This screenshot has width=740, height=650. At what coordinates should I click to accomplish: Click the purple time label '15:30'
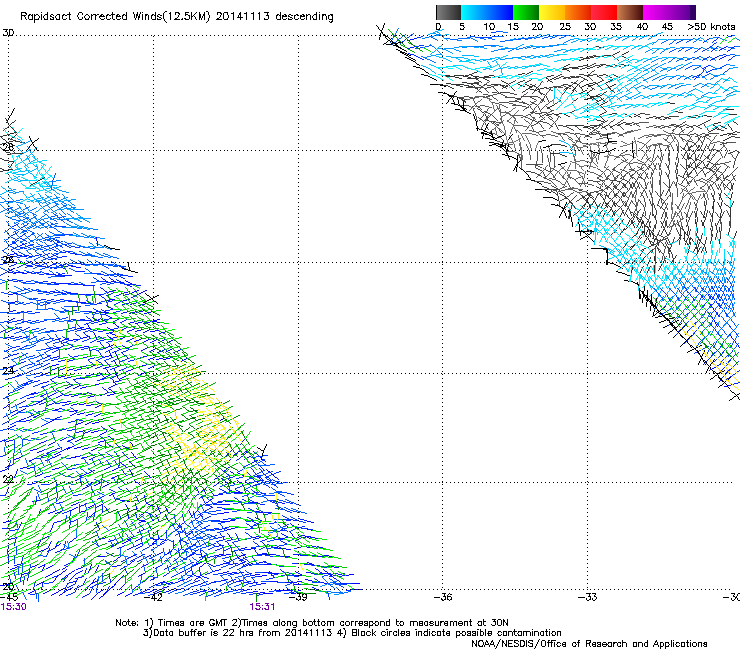click(13, 607)
